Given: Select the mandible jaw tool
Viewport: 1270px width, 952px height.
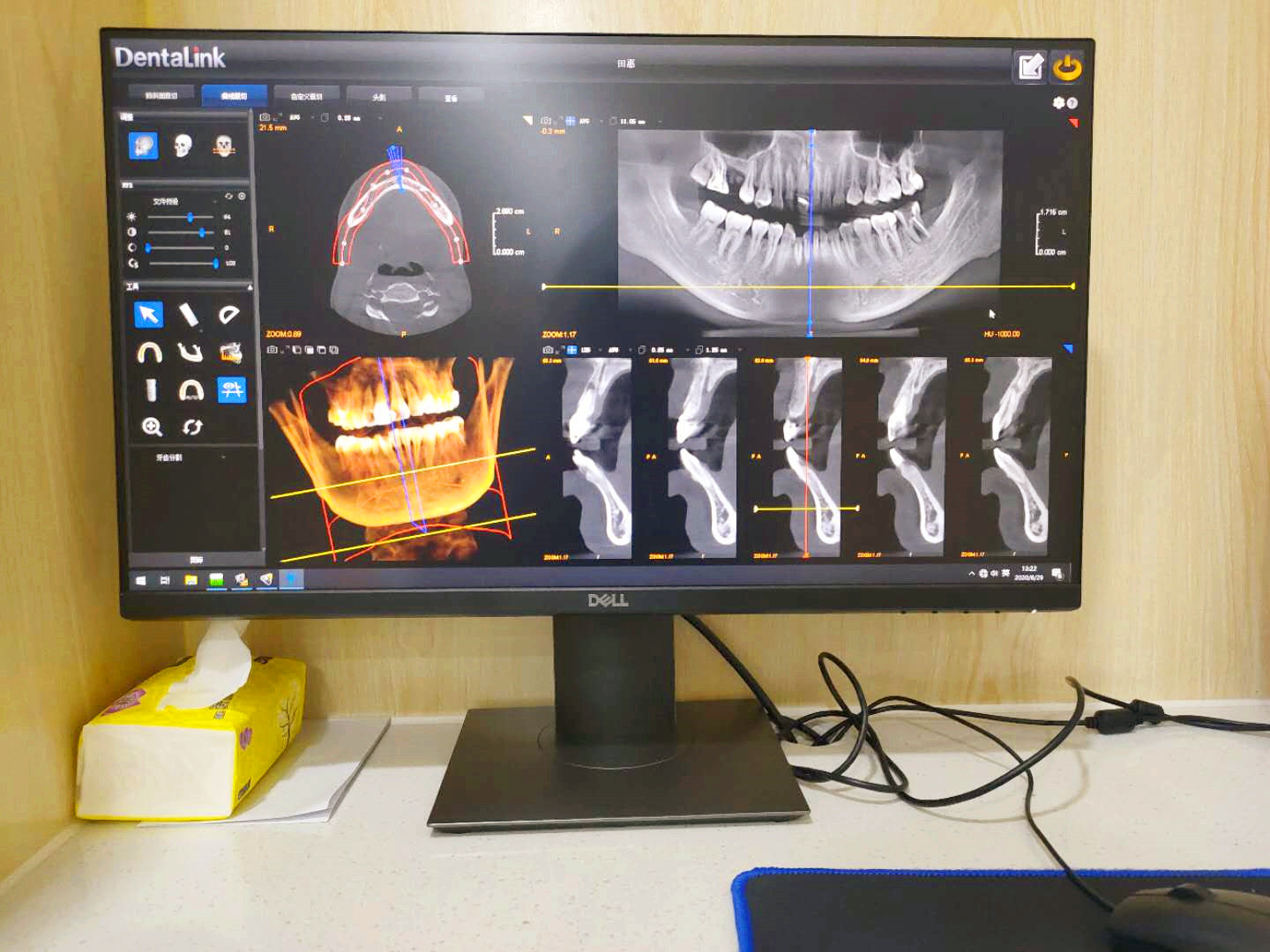Looking at the screenshot, I should pyautogui.click(x=190, y=353).
